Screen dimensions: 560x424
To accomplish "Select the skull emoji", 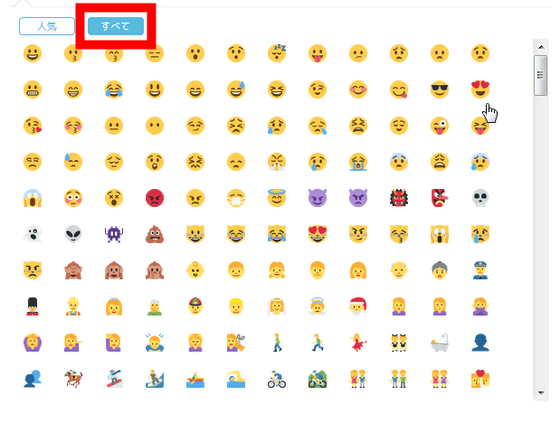I will (x=480, y=198).
